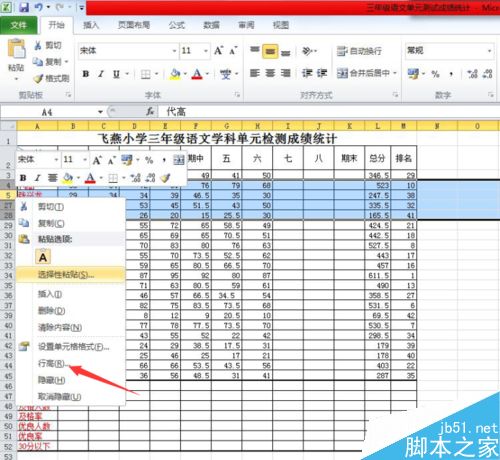Open the number format dropdown (常规)
The width and height of the screenshot is (500, 460).
tap(489, 51)
